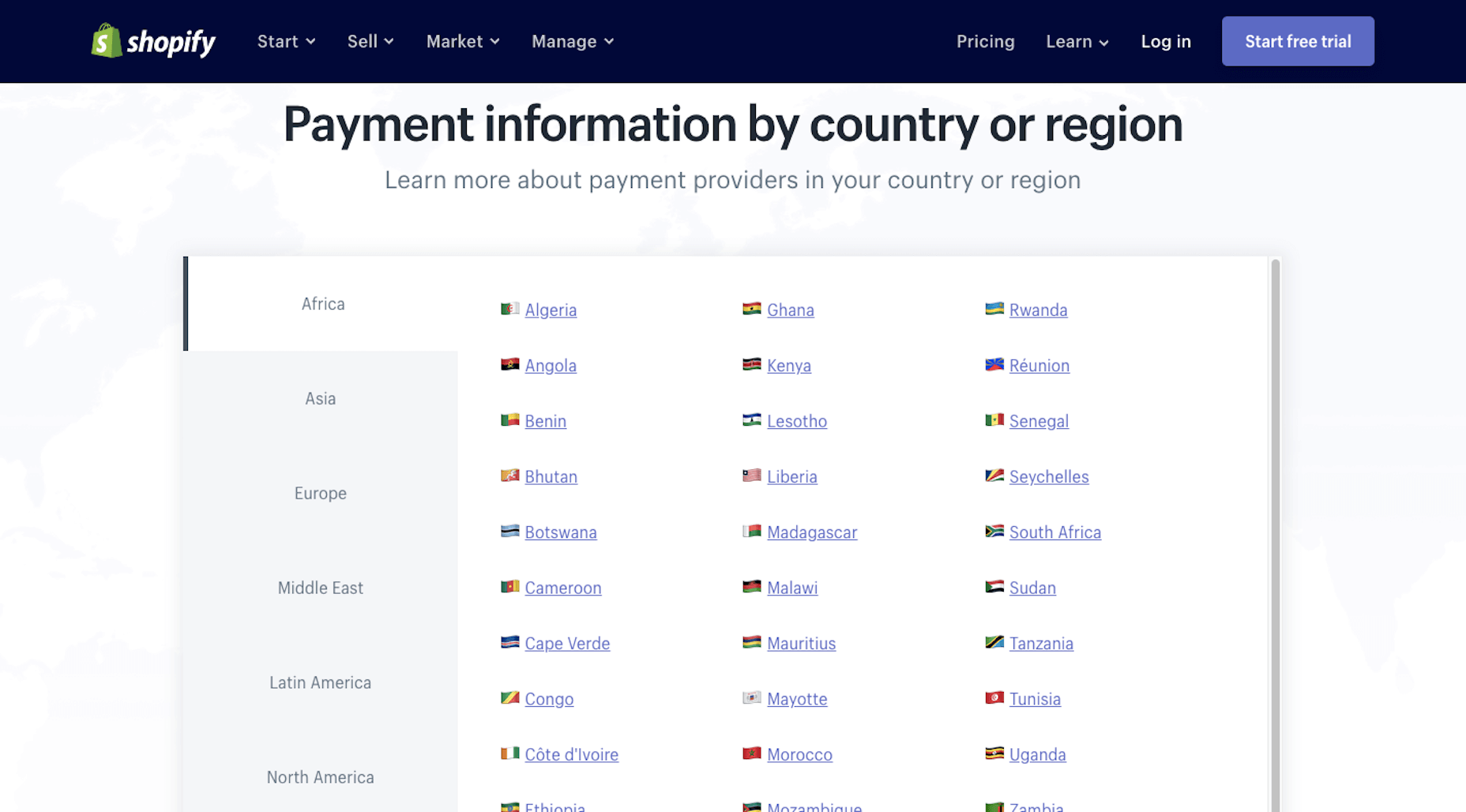Viewport: 1466px width, 812px height.
Task: Click the Morocco flag icon
Action: [752, 754]
